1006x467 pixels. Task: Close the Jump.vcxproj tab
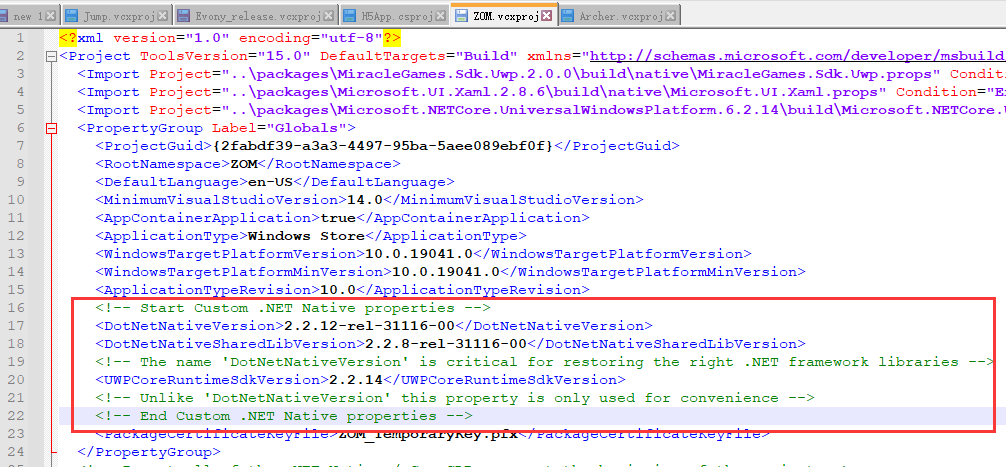click(x=163, y=17)
